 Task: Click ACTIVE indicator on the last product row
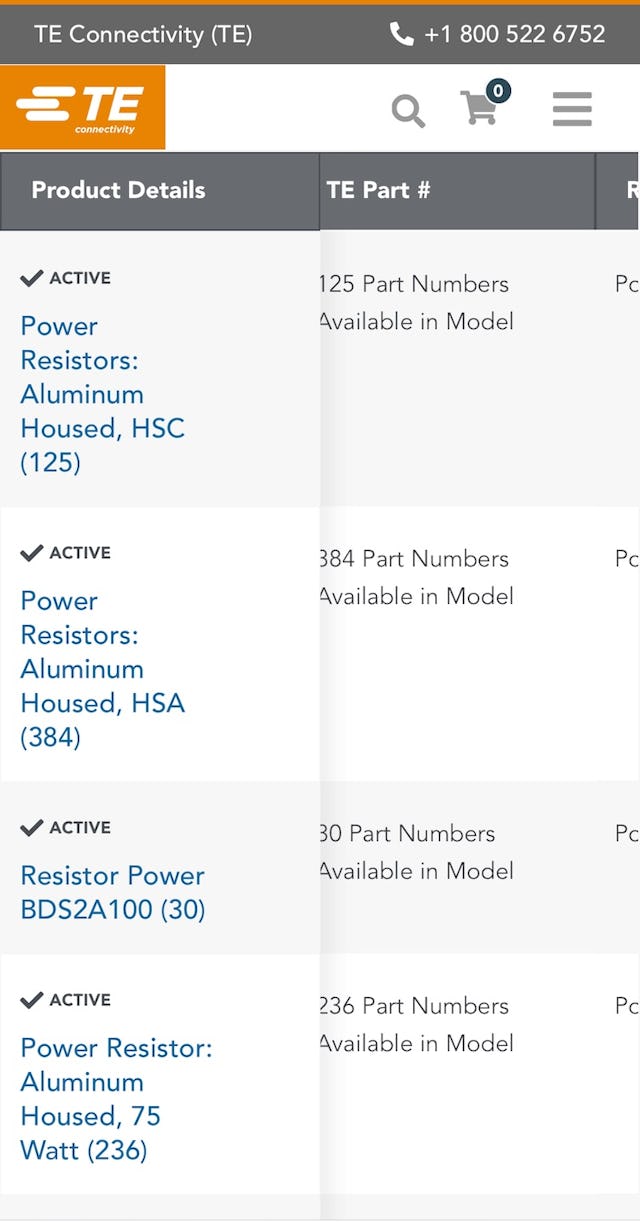[x=32, y=999]
